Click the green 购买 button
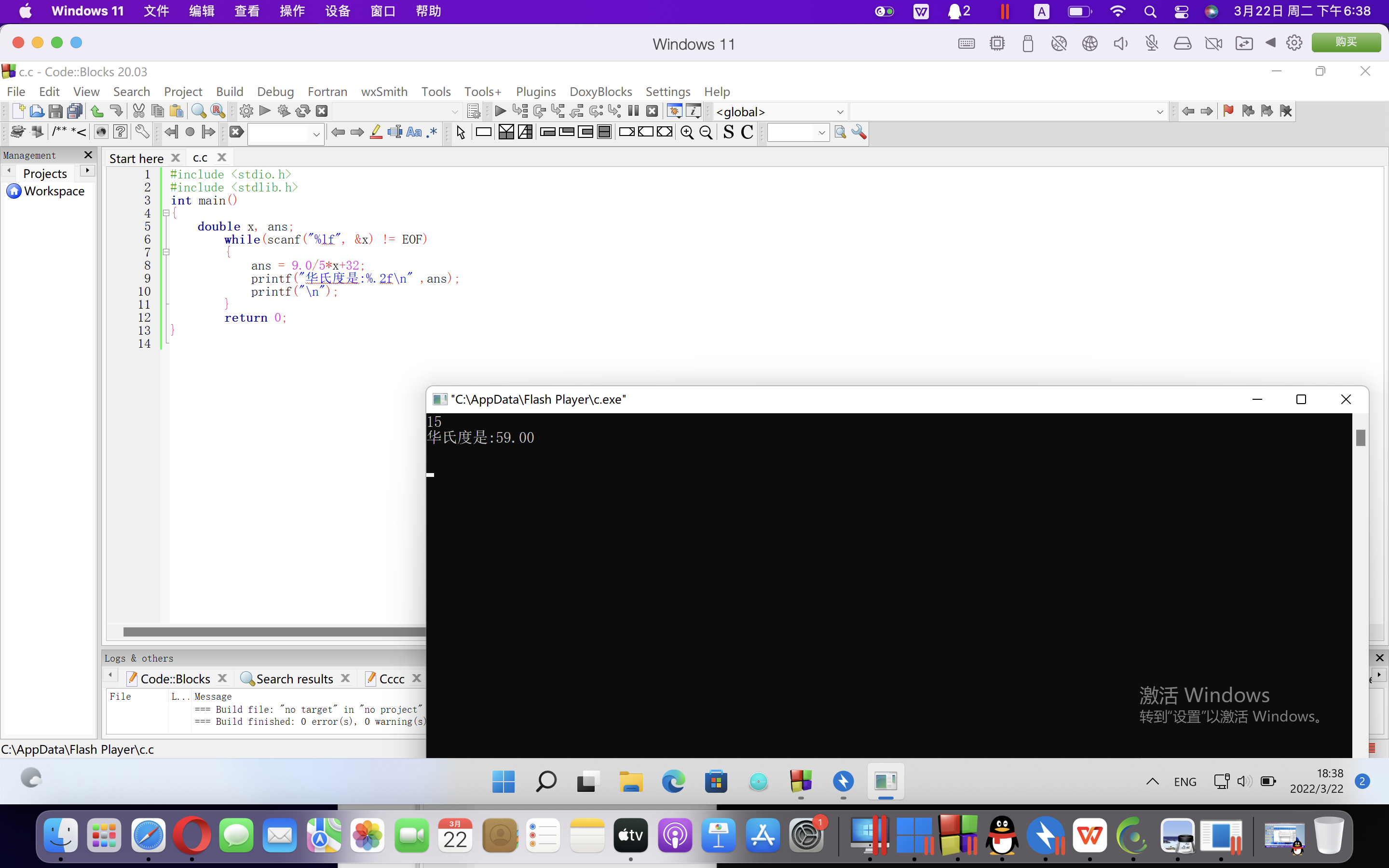1389x868 pixels. [x=1346, y=42]
